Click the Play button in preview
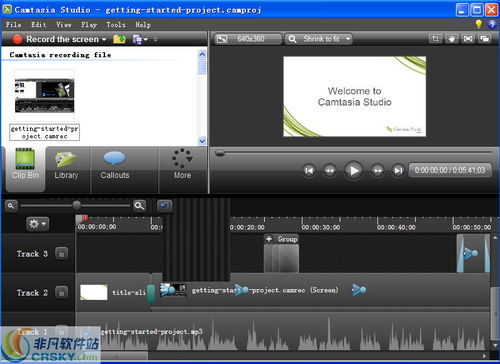500x364 pixels. (354, 171)
